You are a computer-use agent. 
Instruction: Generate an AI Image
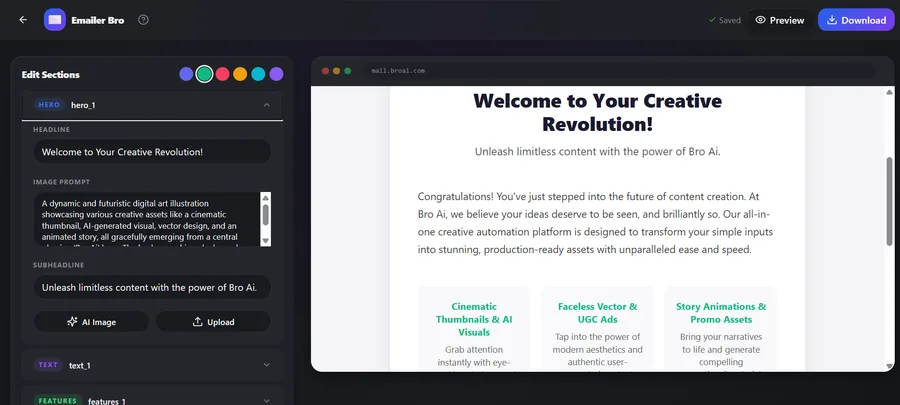point(91,322)
